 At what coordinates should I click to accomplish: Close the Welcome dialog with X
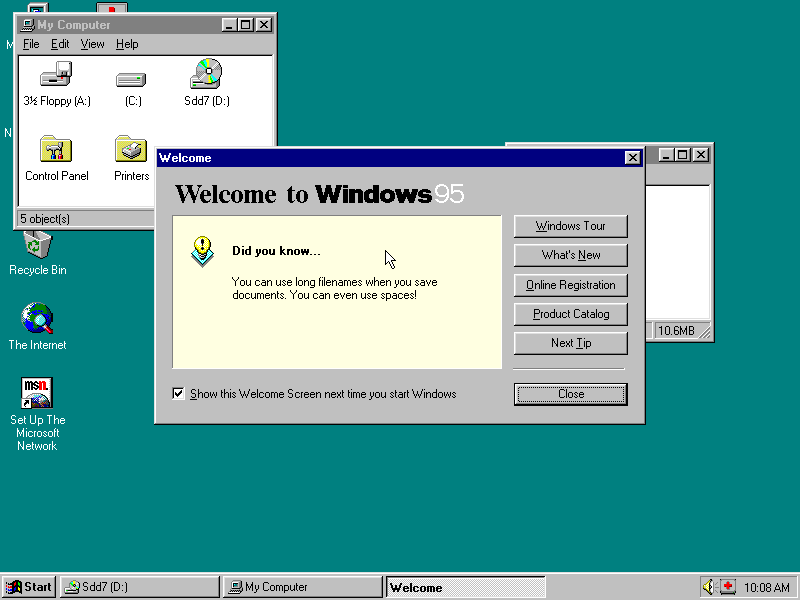(633, 158)
